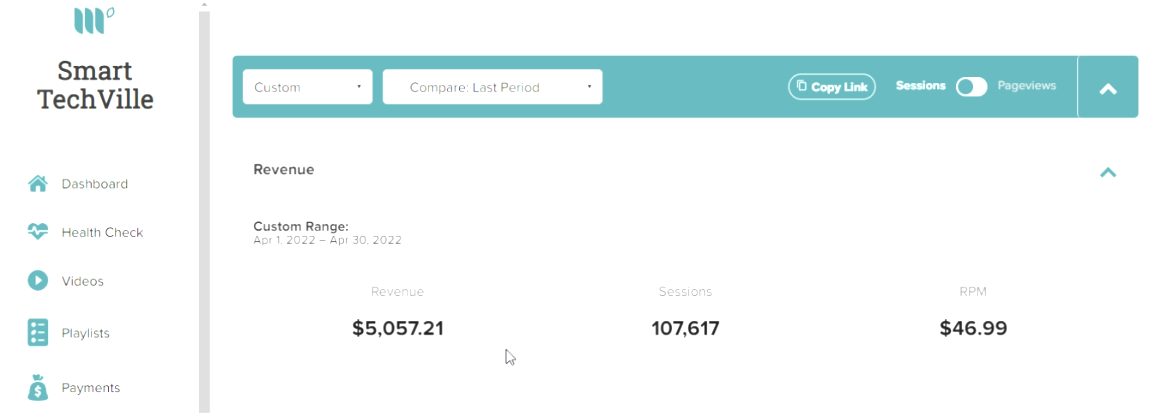This screenshot has width=1153, height=419.
Task: Open the Compare: Last Period dropdown
Action: pos(493,87)
